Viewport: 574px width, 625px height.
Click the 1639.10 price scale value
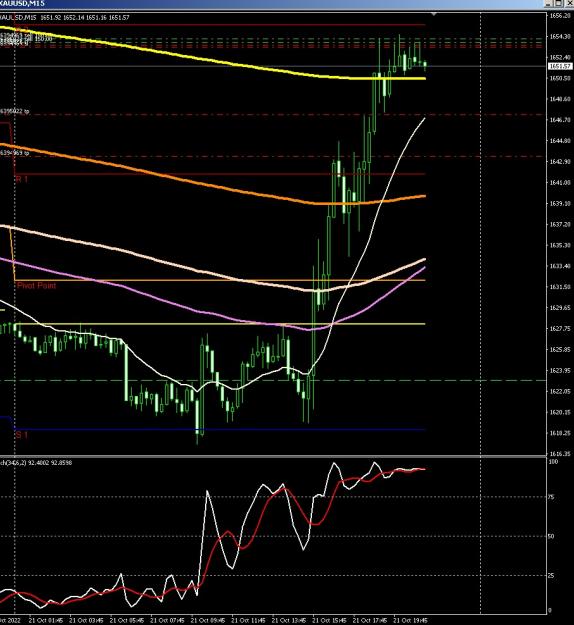(x=560, y=203)
